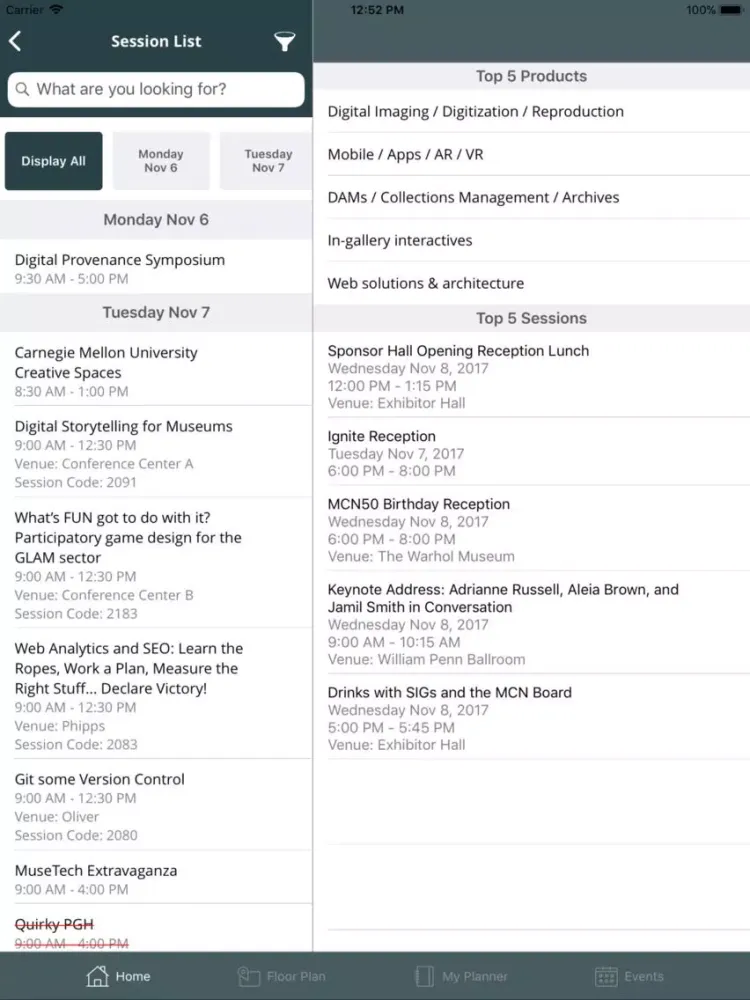Image resolution: width=750 pixels, height=1000 pixels.
Task: Open Drinks with SIGs and the MCN Board
Action: 532,717
